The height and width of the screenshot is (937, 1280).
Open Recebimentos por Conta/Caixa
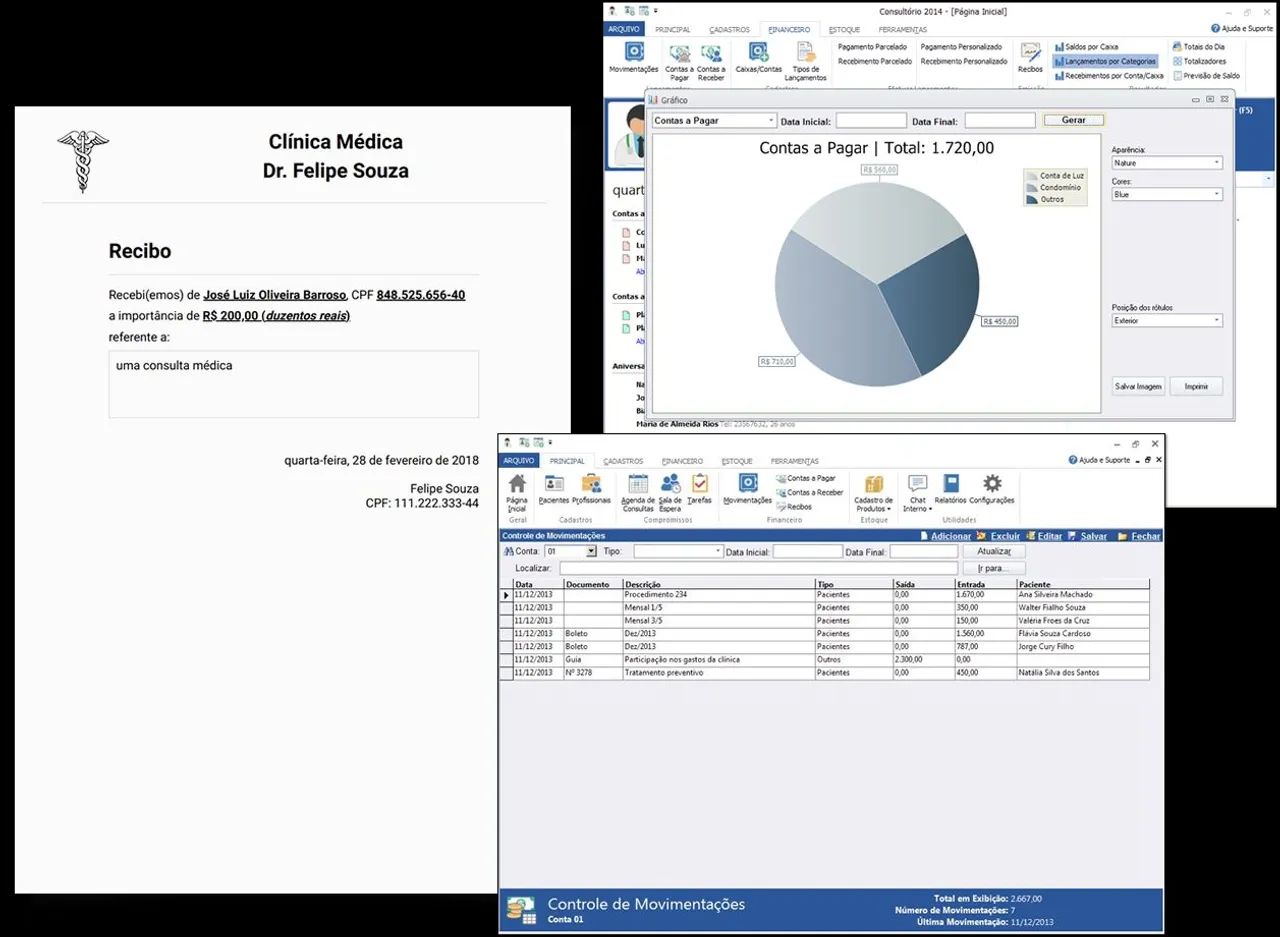tap(1109, 75)
